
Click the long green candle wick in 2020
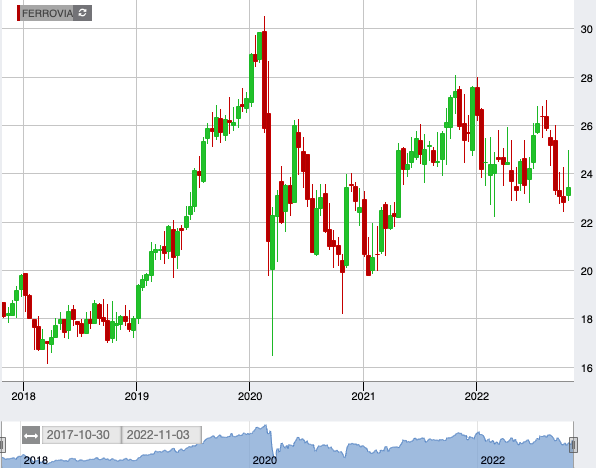(273, 312)
